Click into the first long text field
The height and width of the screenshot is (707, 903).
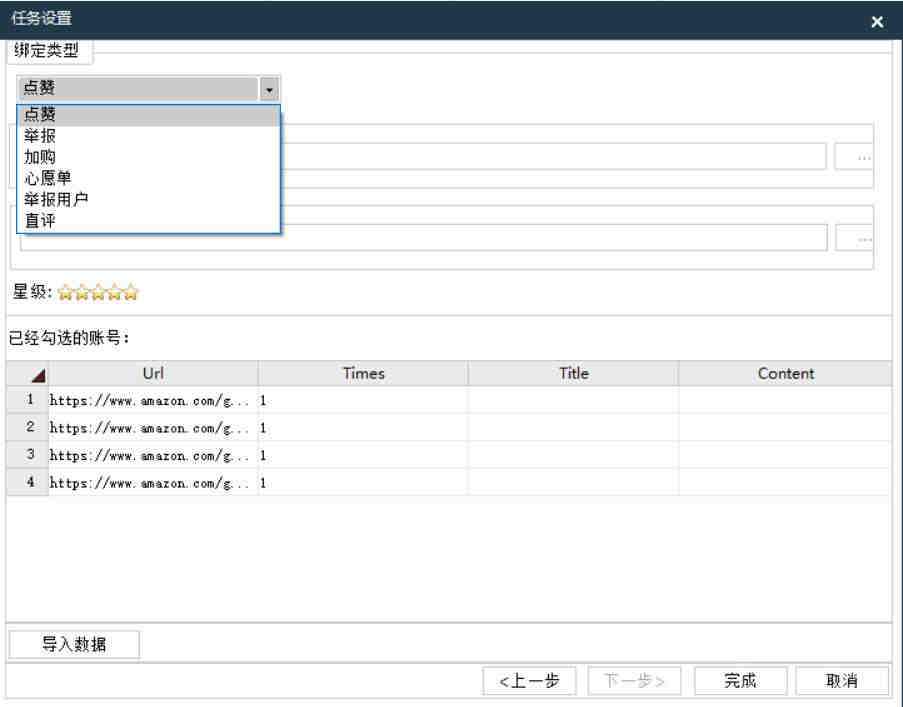point(553,157)
